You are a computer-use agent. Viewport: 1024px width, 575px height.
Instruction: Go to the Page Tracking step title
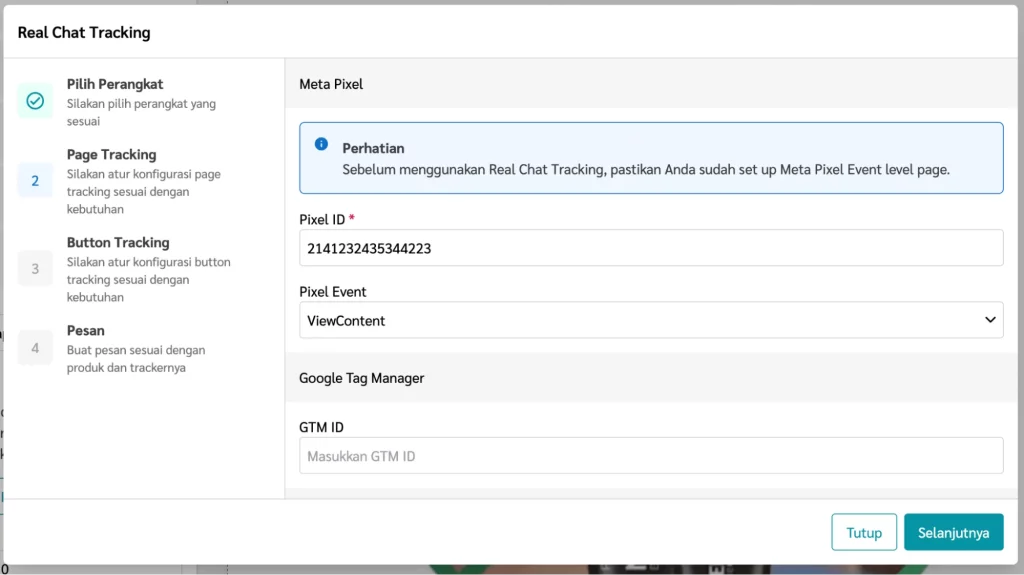pyautogui.click(x=112, y=155)
